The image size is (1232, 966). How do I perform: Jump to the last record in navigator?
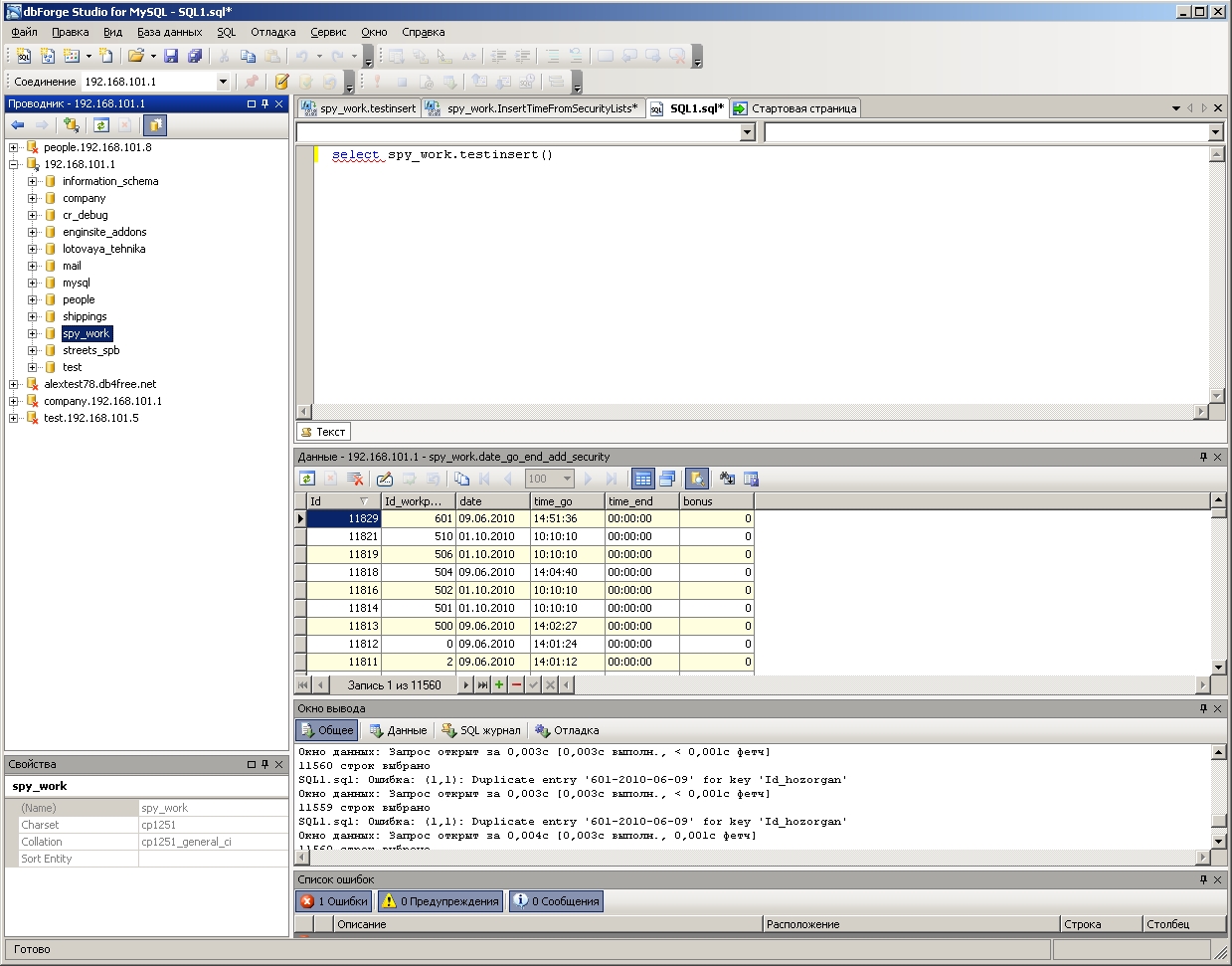click(x=482, y=684)
